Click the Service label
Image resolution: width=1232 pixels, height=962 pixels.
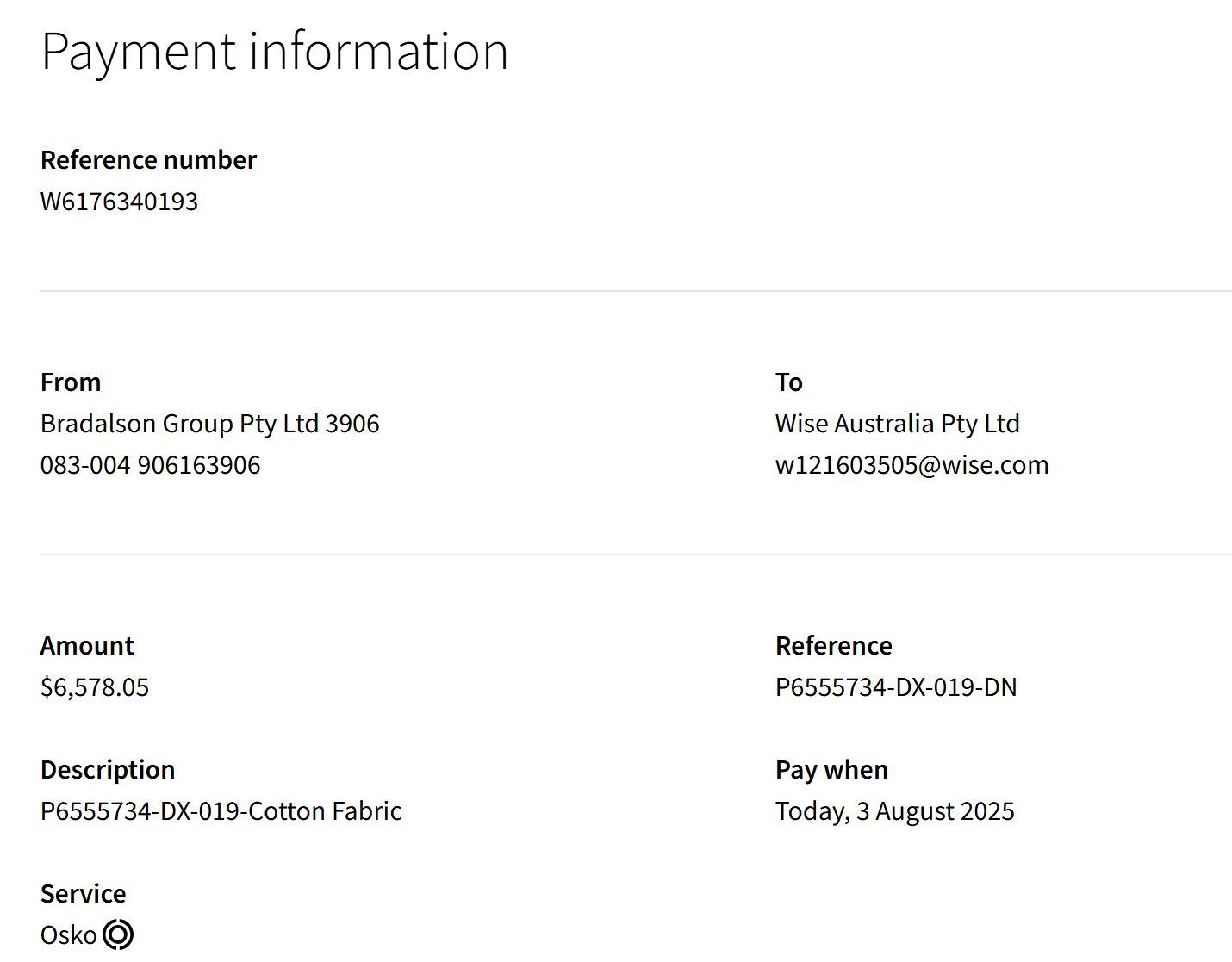tap(83, 894)
